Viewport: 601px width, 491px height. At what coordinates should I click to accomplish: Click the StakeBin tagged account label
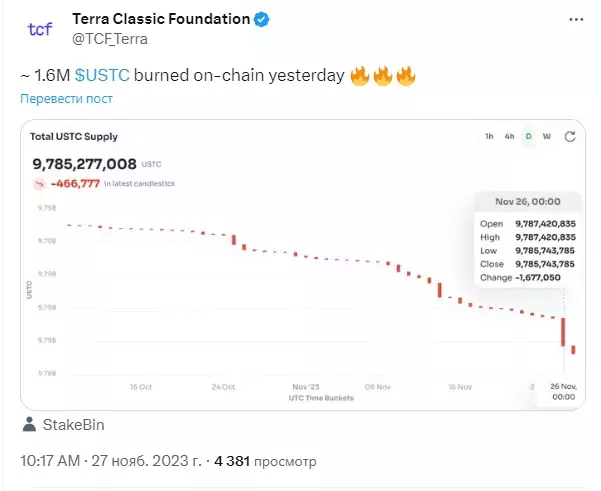73,425
